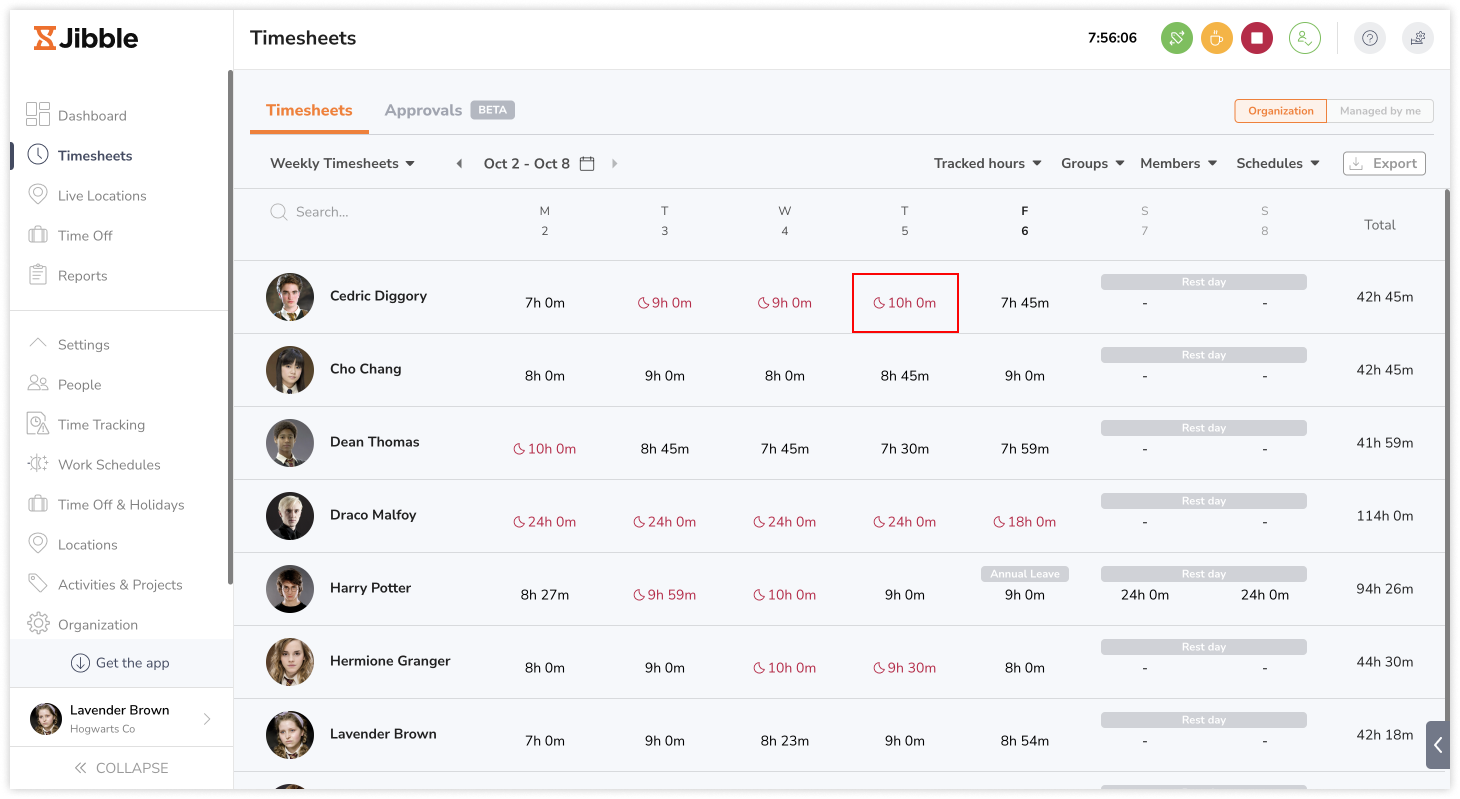Open the attendance status person icon
1460x799 pixels.
coord(1305,37)
